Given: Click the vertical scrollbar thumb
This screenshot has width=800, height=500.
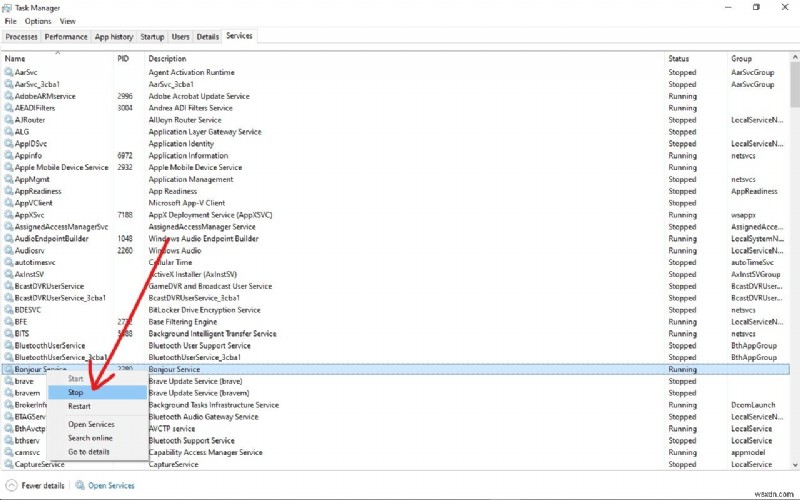Looking at the screenshot, I should point(795,85).
